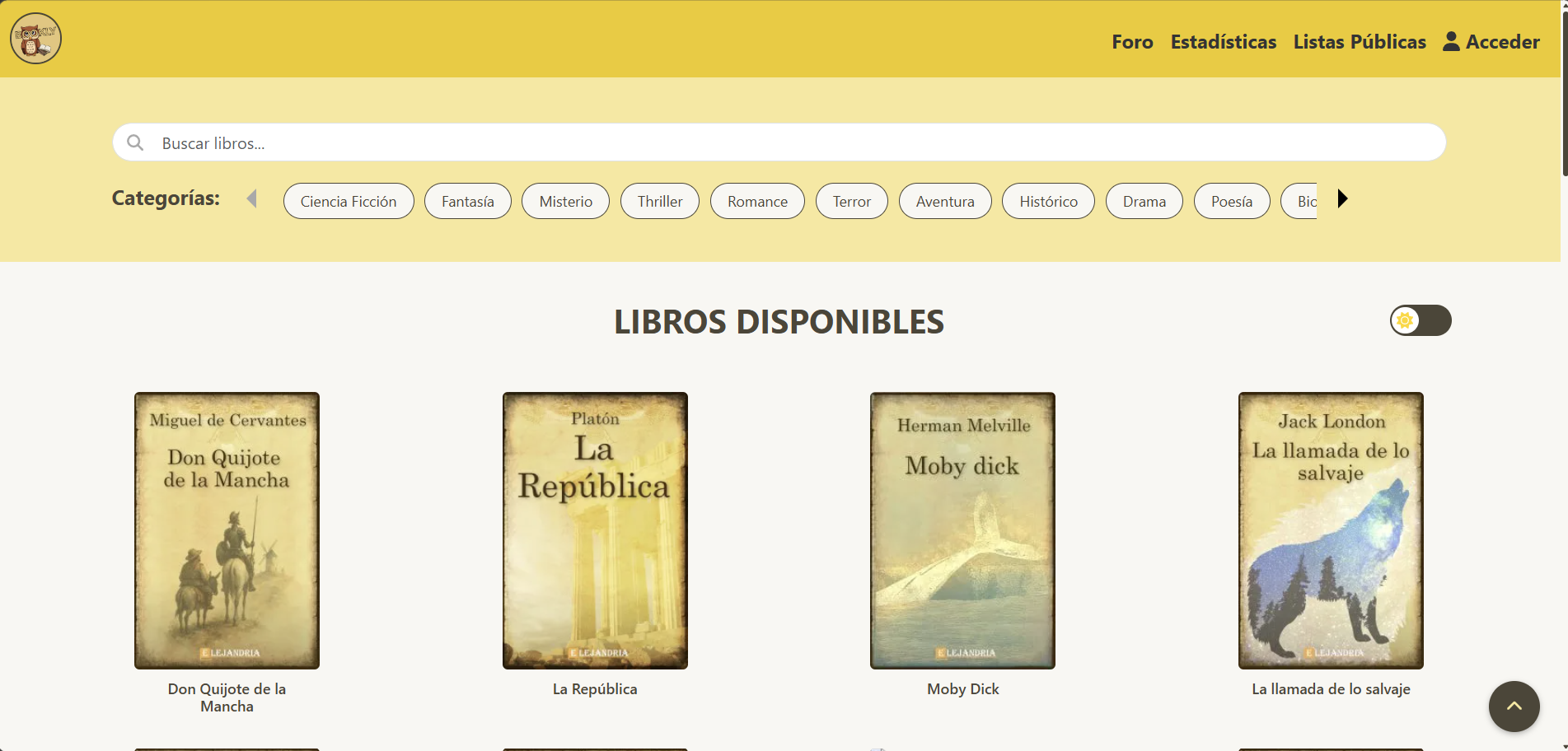Screen dimensions: 1568x751
Task: Filter by Thriller category
Action: coord(660,201)
